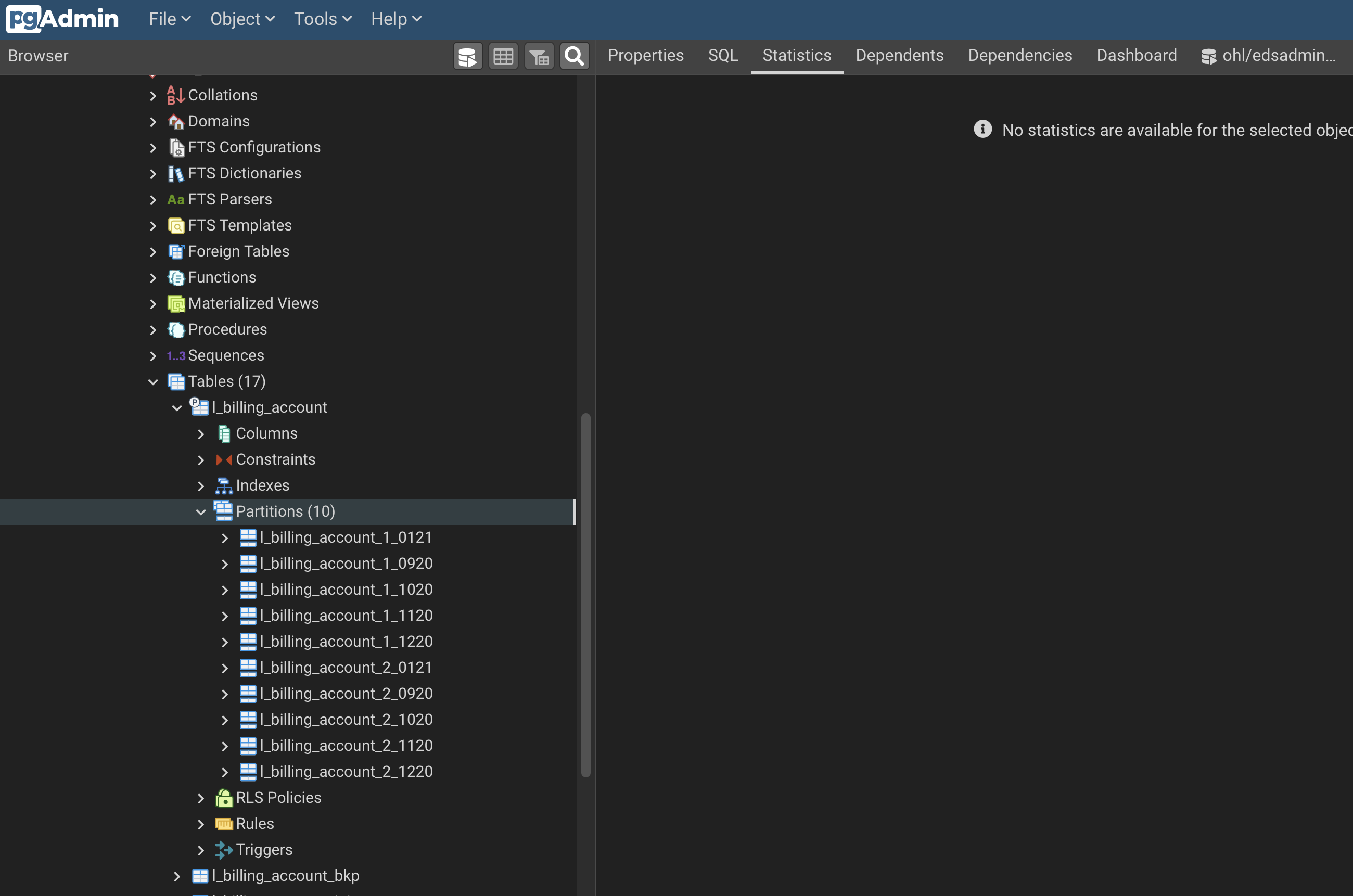
Task: Click the pgAdmin logo
Action: [x=63, y=19]
